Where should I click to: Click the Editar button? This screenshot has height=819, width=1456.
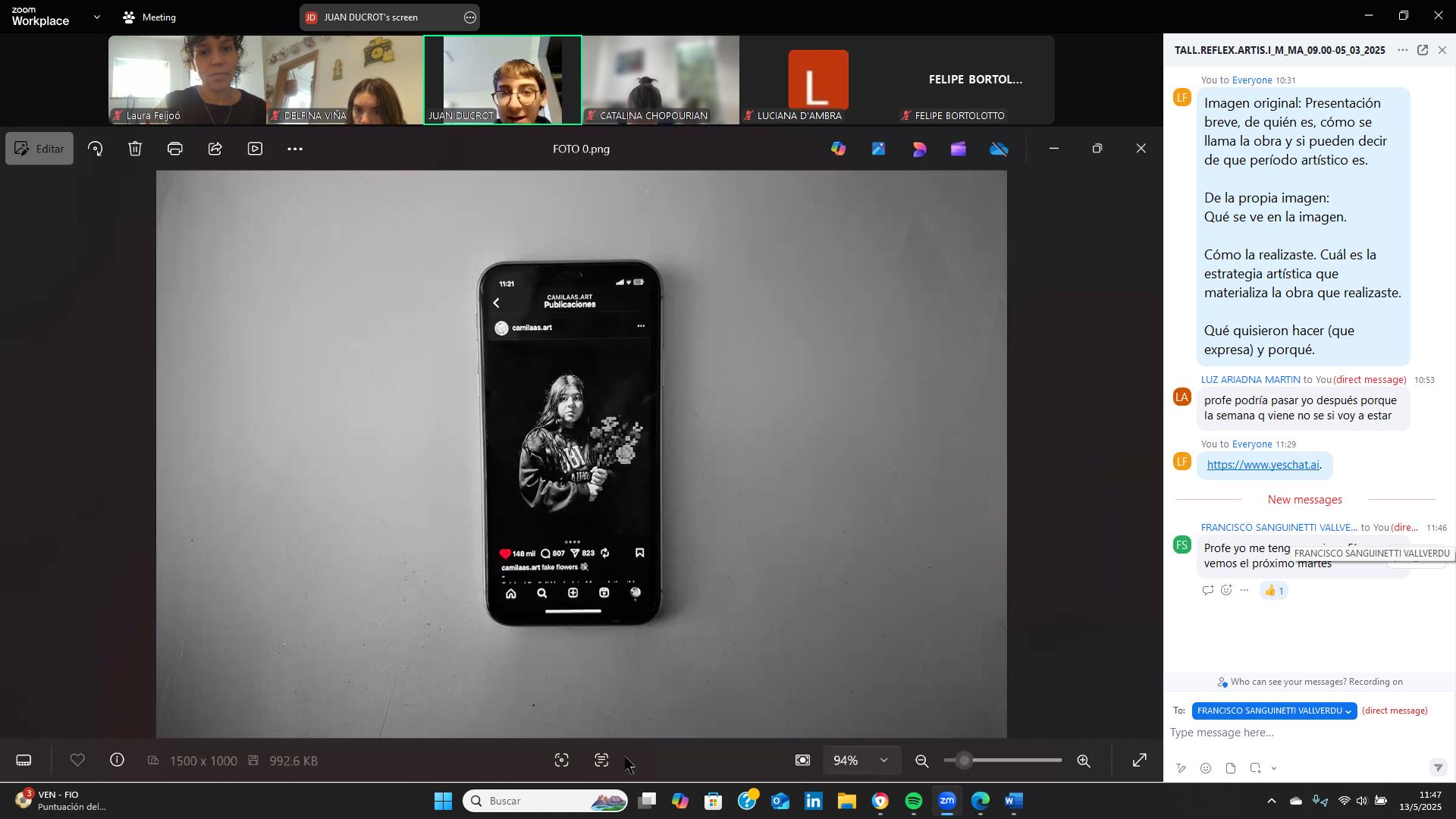39,149
